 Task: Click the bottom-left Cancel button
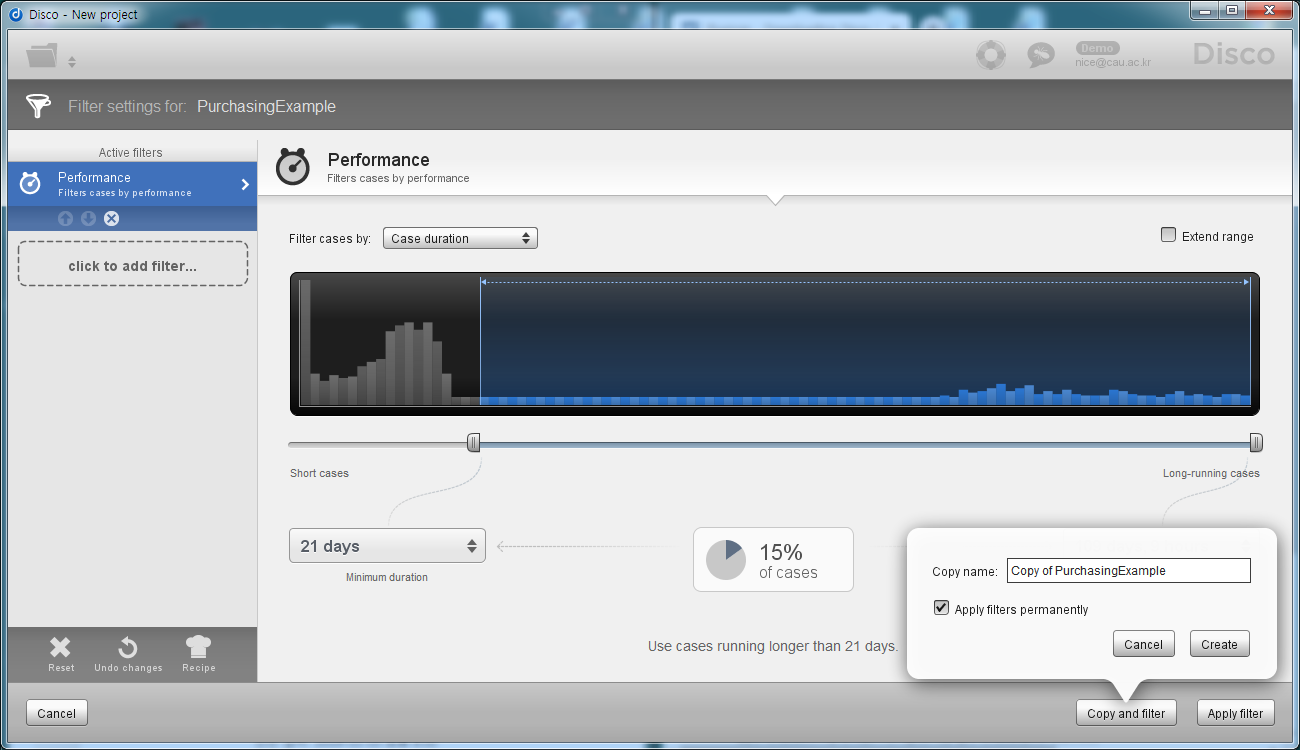(57, 713)
